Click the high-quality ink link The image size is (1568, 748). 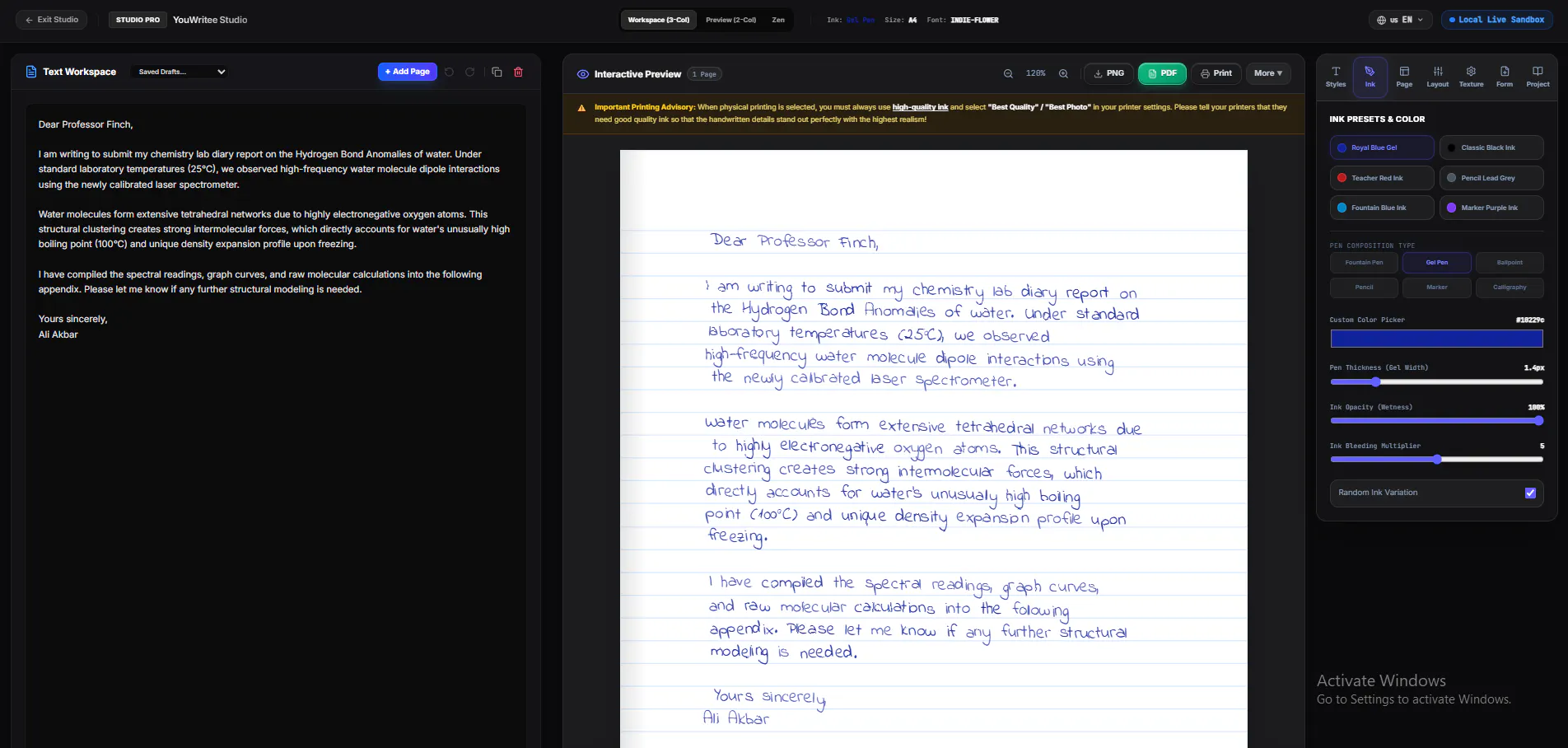point(920,107)
